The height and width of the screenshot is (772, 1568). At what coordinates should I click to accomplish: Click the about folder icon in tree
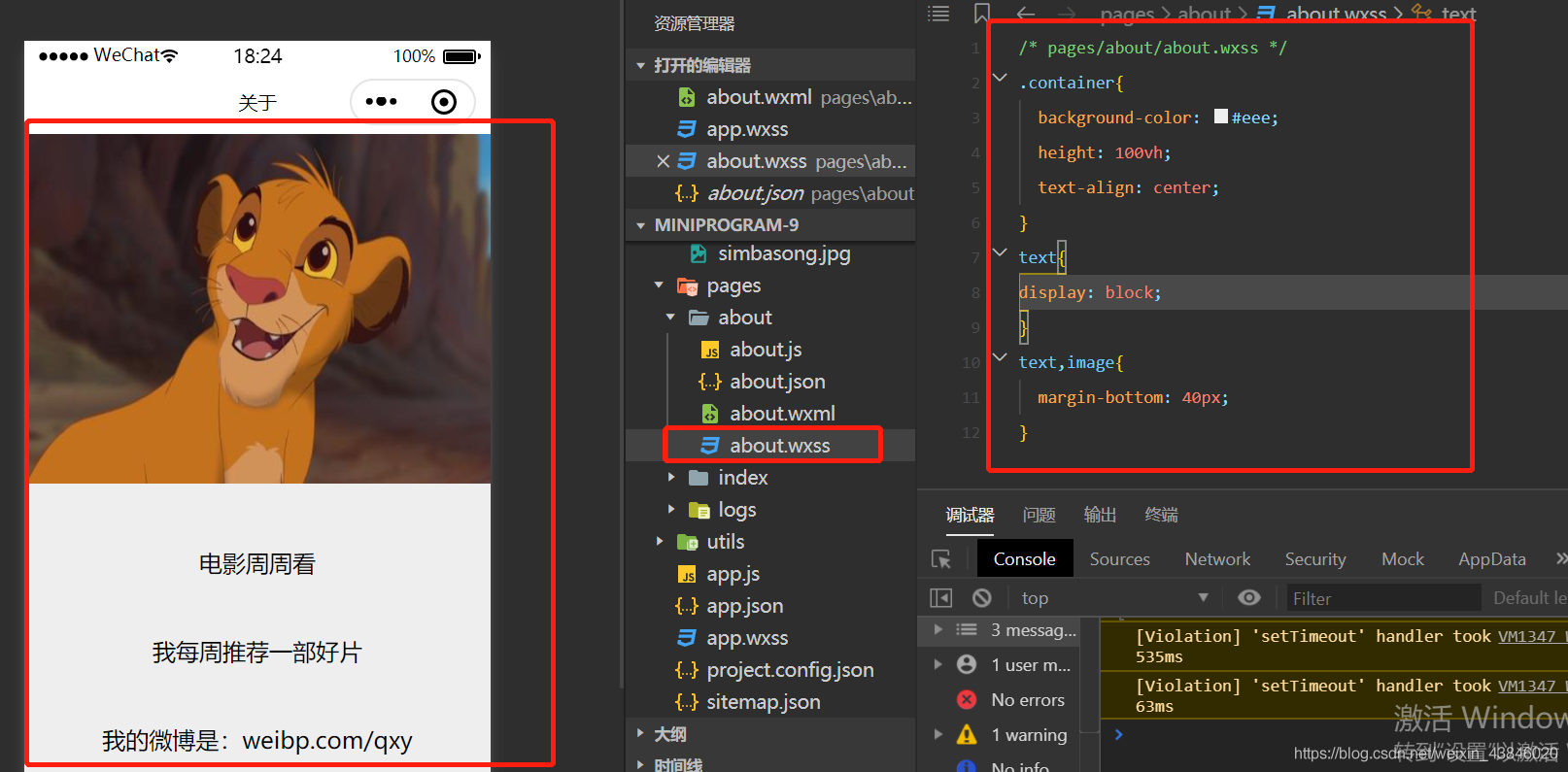(699, 318)
